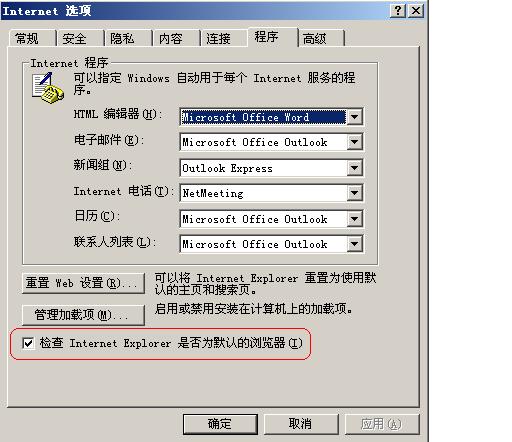Expand the HTML 编辑器 dropdown arrow
The image size is (512, 442).
(354, 117)
